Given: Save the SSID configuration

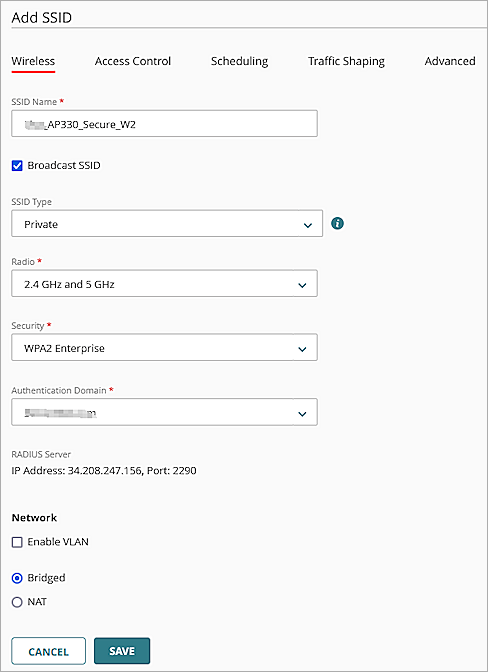Looking at the screenshot, I should [x=122, y=651].
